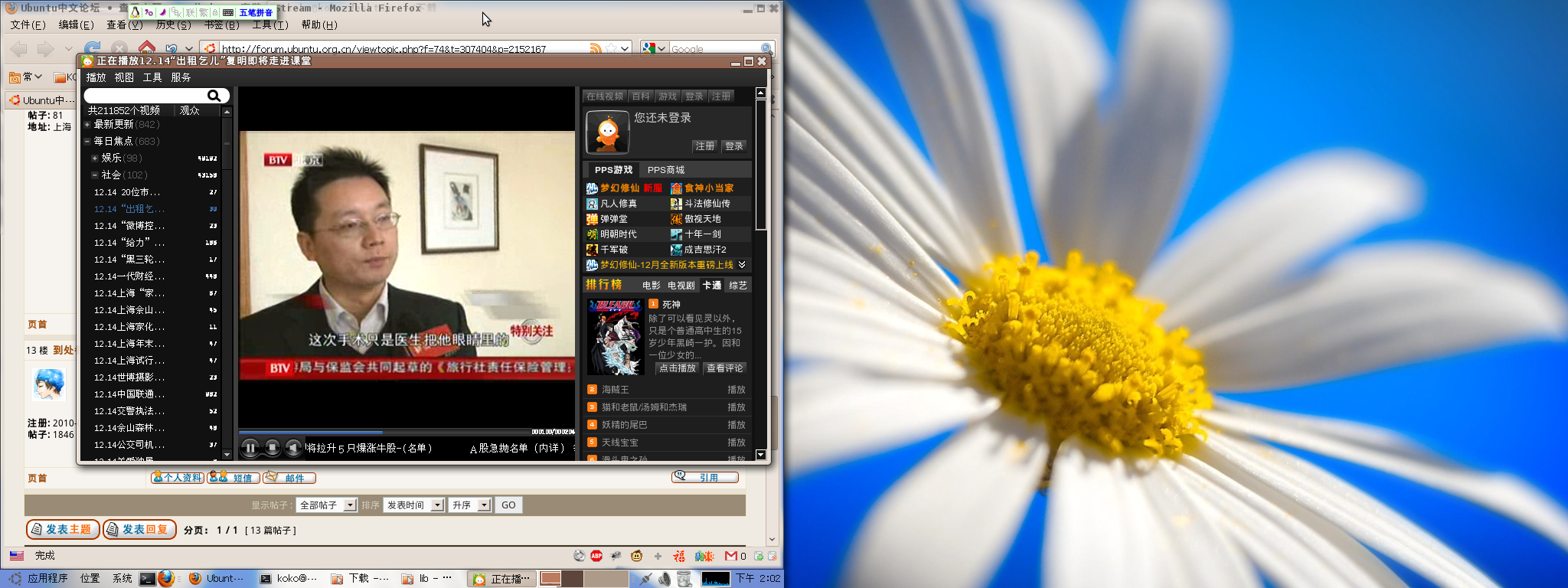Open the 工具 menu in PPS player

tap(152, 77)
